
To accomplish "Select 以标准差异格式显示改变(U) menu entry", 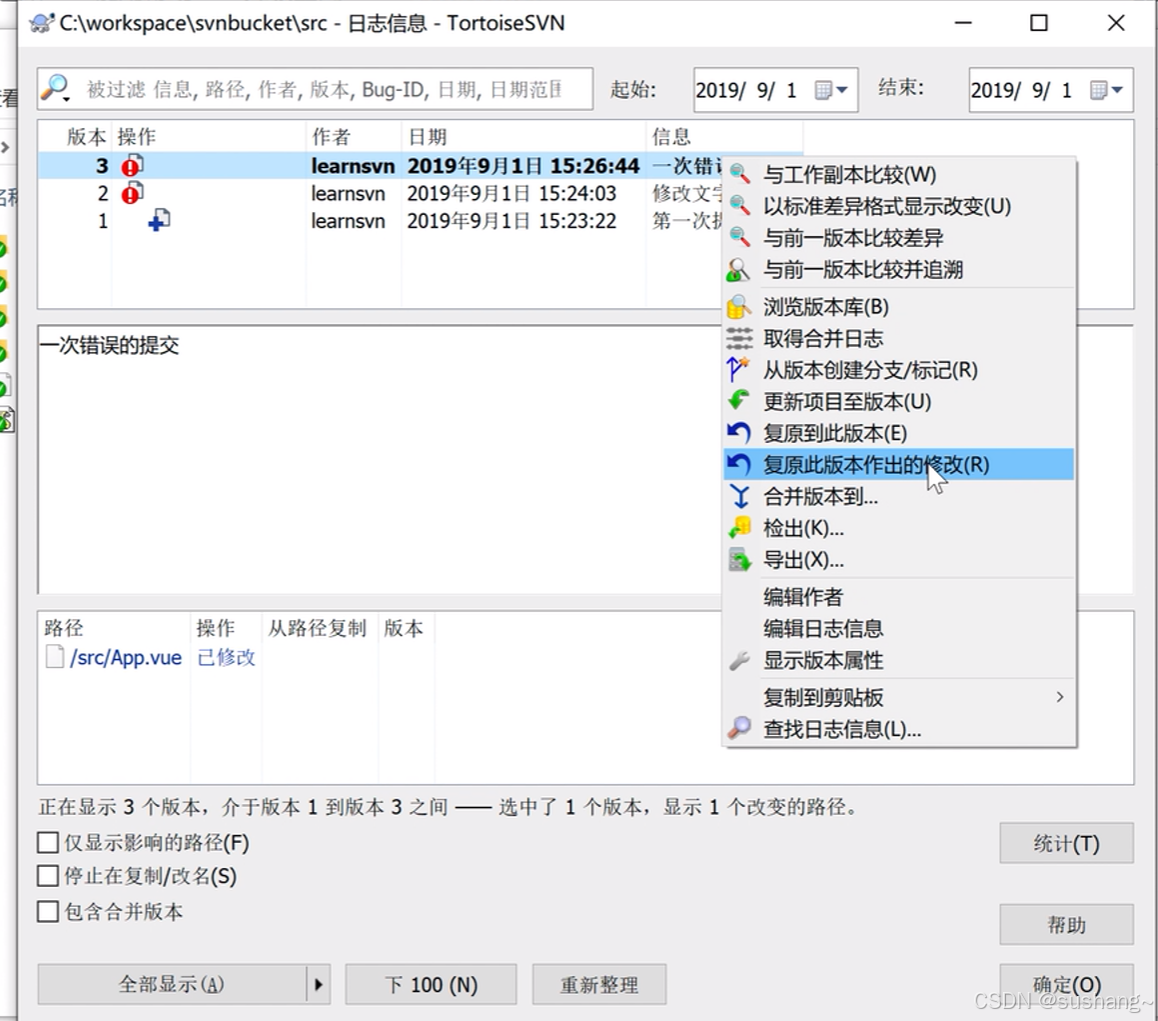I will coord(900,206).
